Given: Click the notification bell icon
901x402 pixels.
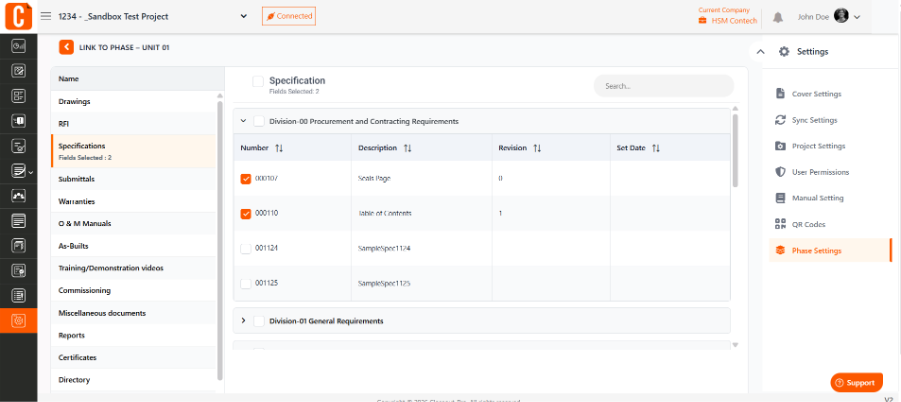Looking at the screenshot, I should tap(777, 17).
